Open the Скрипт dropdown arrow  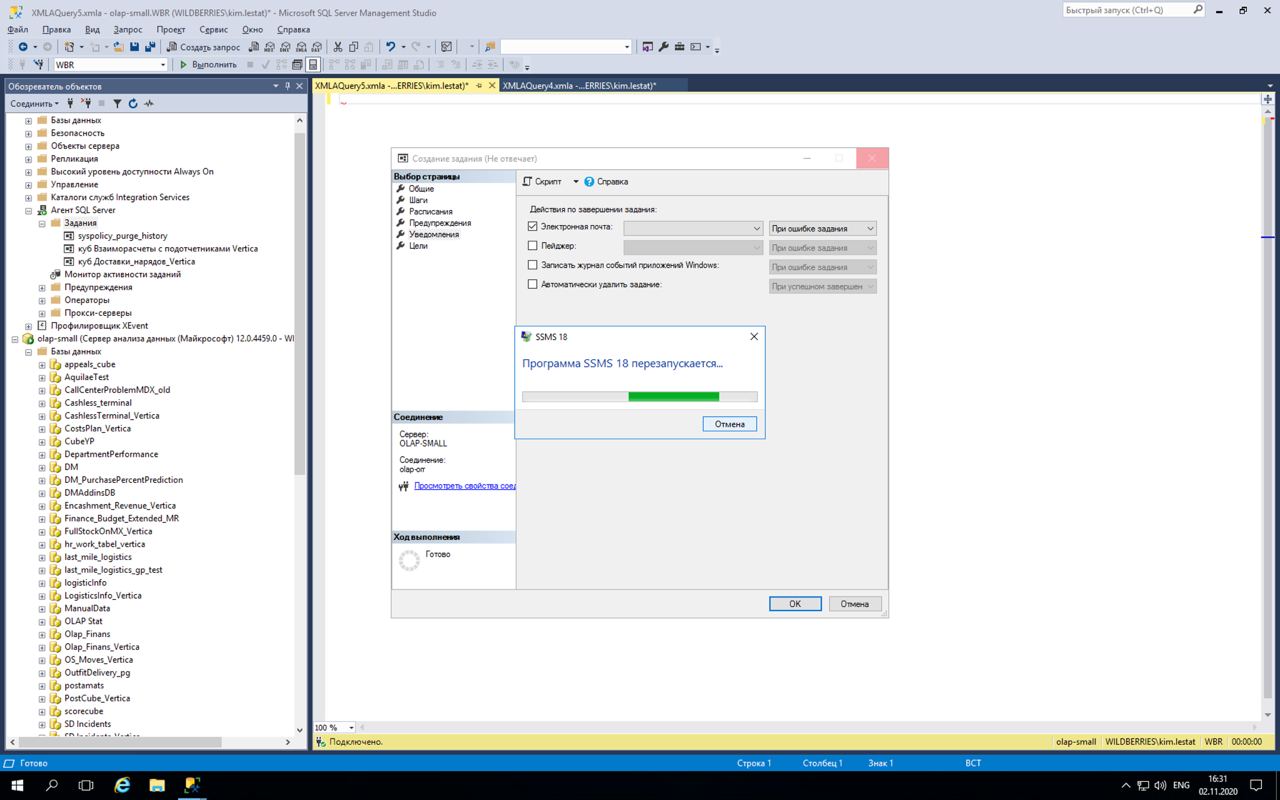(x=576, y=182)
